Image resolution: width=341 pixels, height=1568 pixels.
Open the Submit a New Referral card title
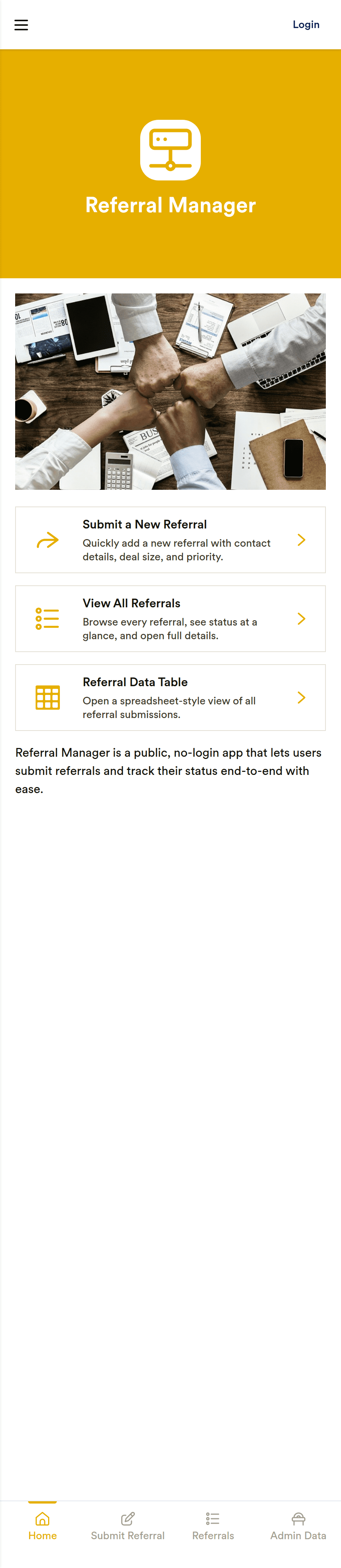[x=145, y=524]
